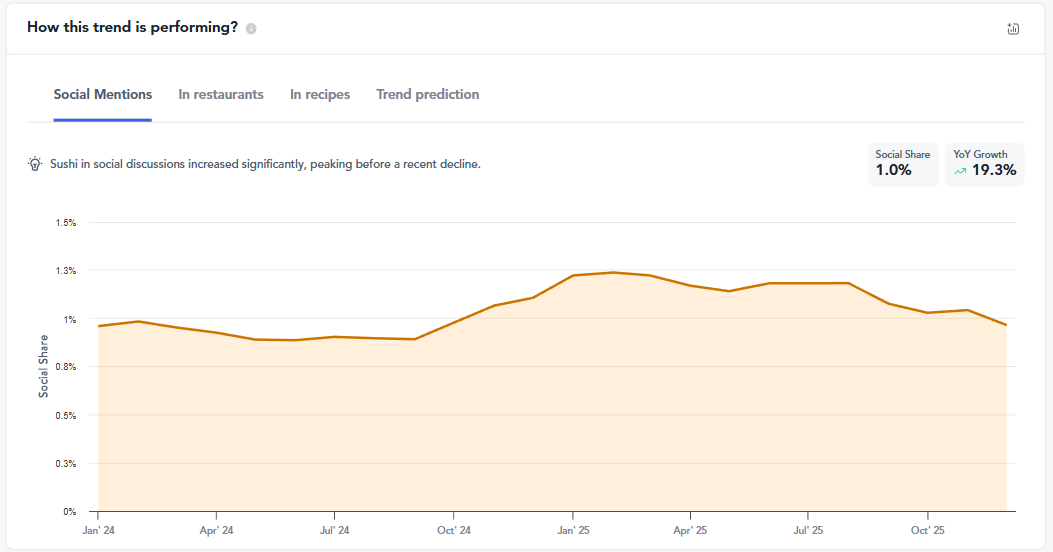Click the chart icon in the top-right corner
Image resolution: width=1053 pixels, height=552 pixels.
(x=1013, y=29)
